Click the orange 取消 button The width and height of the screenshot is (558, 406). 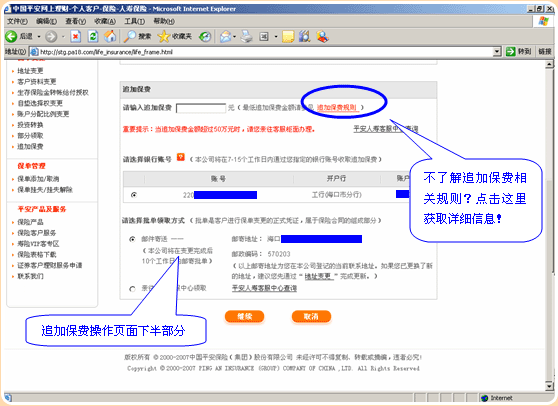pos(311,316)
